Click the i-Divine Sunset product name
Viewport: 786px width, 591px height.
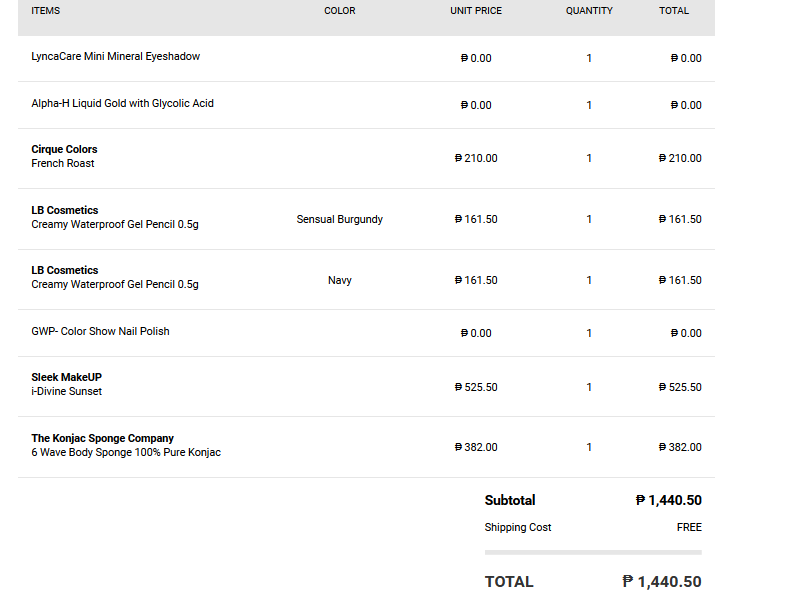[66, 391]
